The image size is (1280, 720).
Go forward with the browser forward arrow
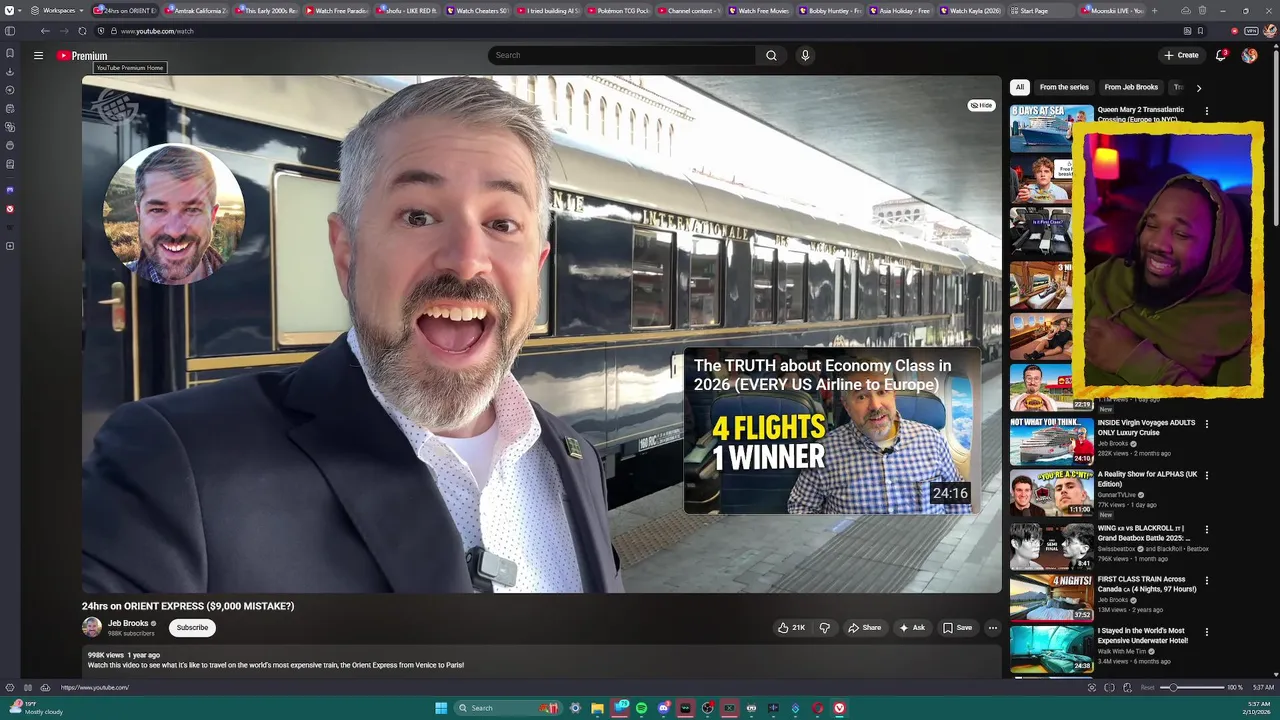(63, 31)
